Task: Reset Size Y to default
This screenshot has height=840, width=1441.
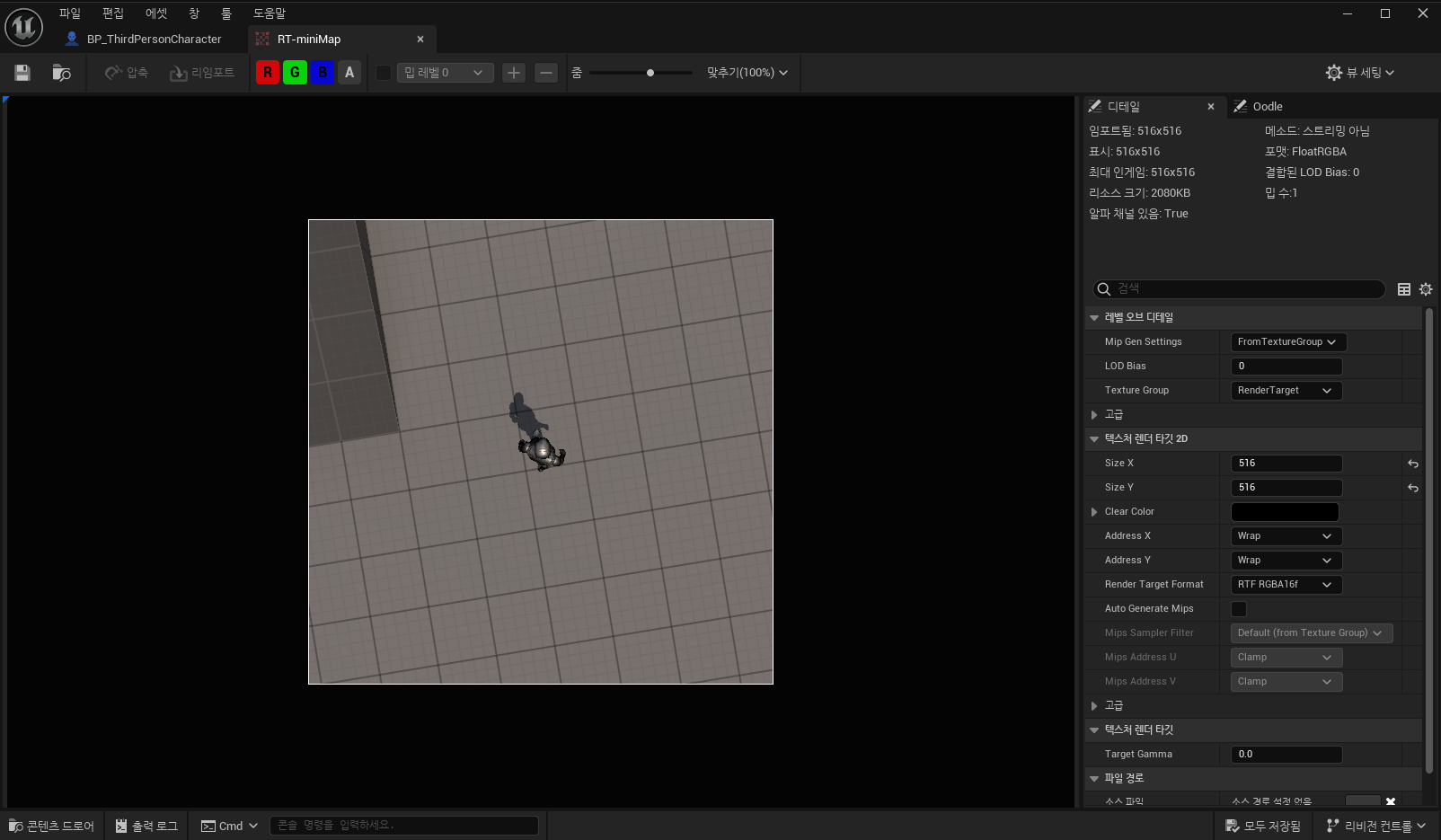Action: [x=1413, y=488]
